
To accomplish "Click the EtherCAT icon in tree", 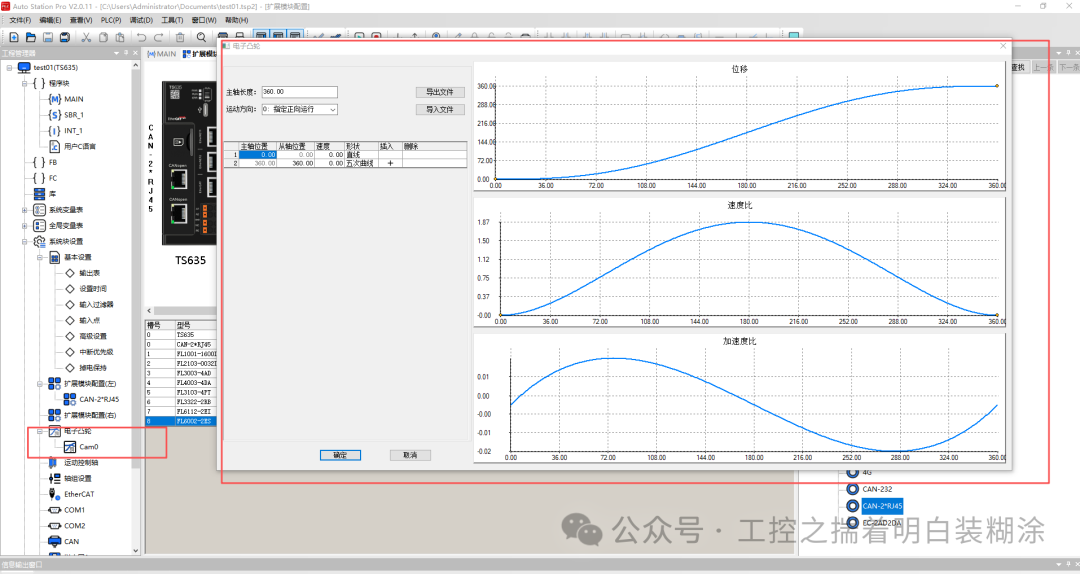I will click(54, 494).
